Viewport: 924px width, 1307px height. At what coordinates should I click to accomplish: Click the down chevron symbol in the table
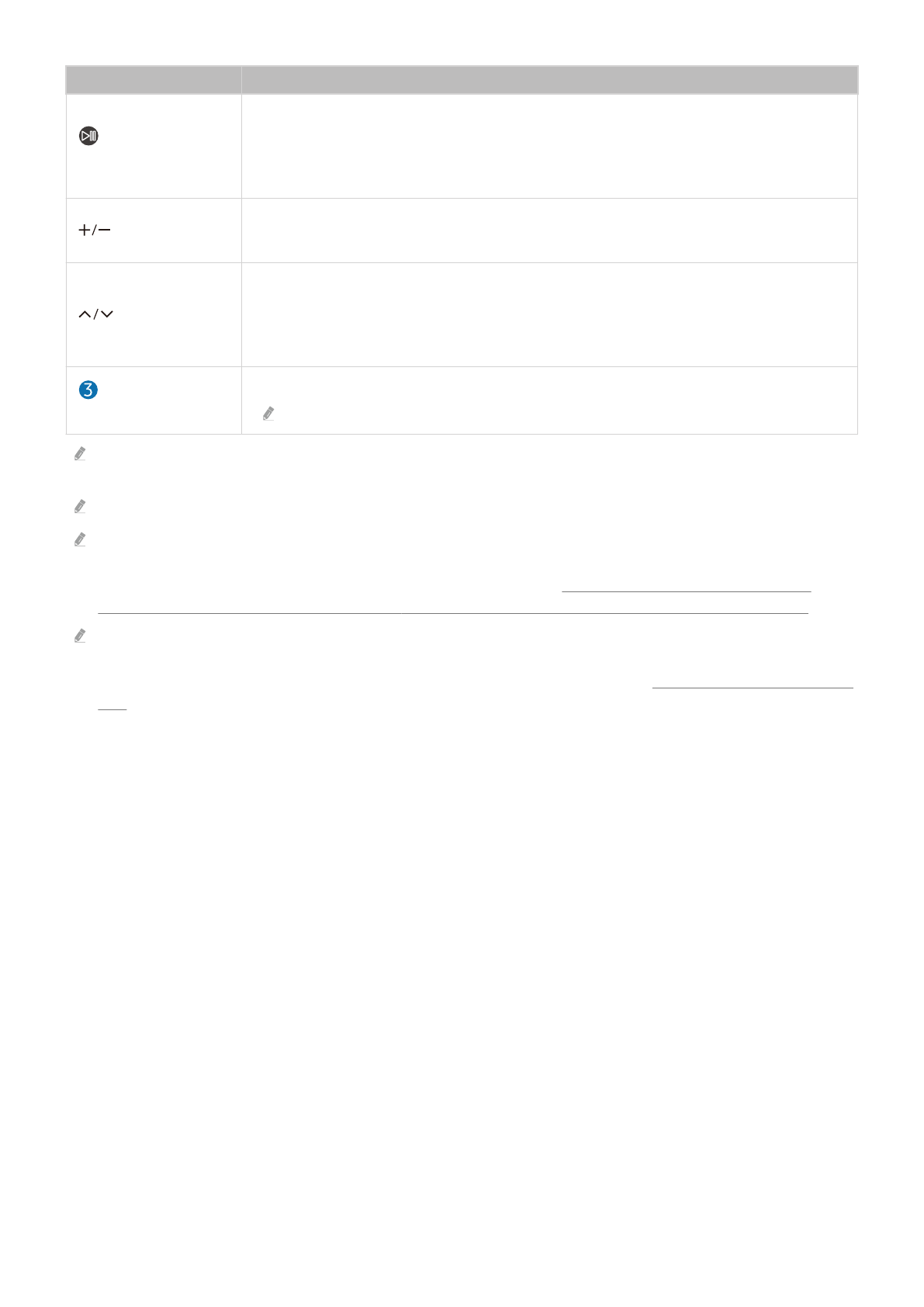[x=107, y=314]
